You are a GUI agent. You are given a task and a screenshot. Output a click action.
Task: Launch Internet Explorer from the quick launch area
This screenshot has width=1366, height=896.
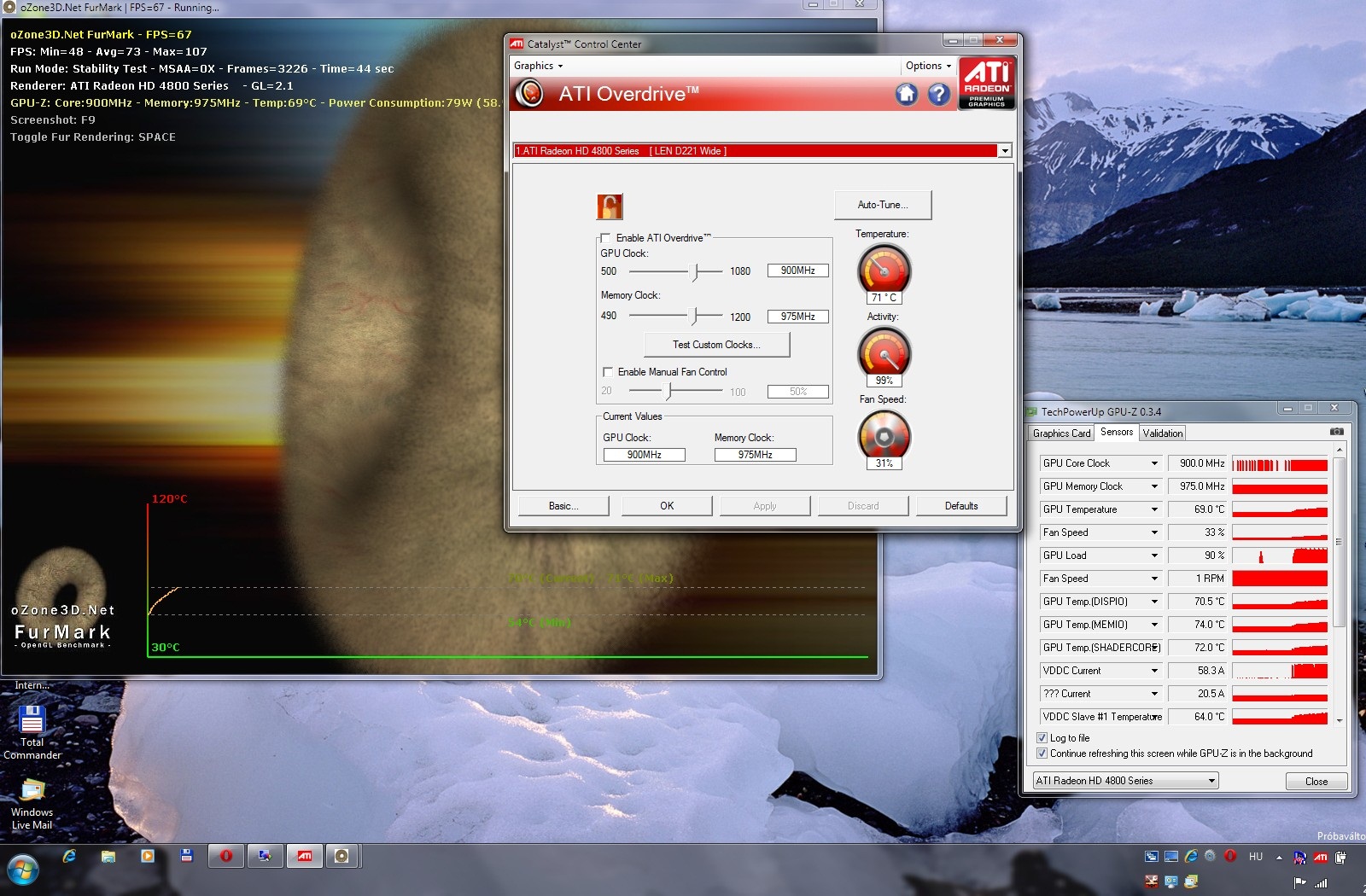click(69, 856)
